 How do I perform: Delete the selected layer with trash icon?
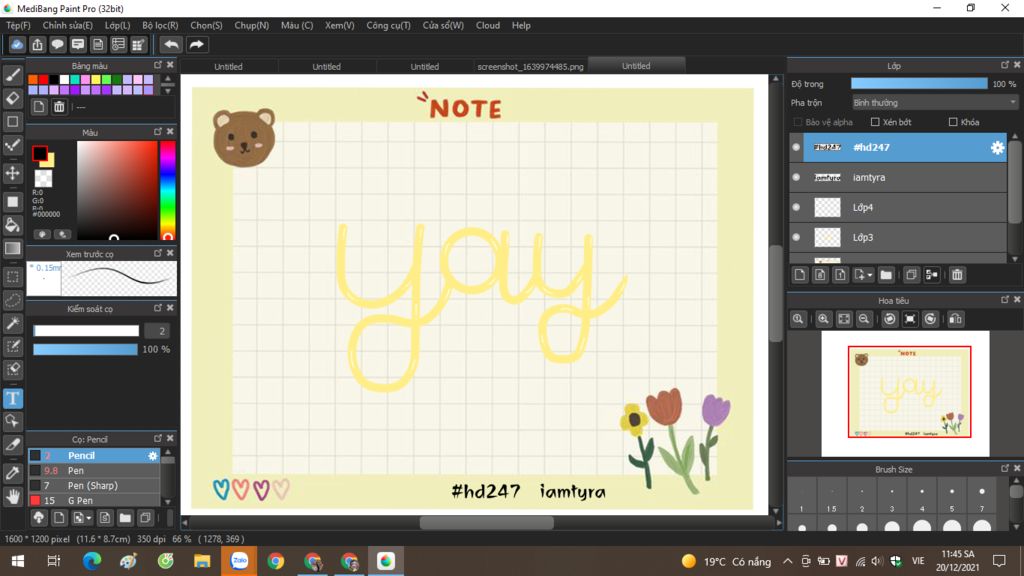coord(957,275)
